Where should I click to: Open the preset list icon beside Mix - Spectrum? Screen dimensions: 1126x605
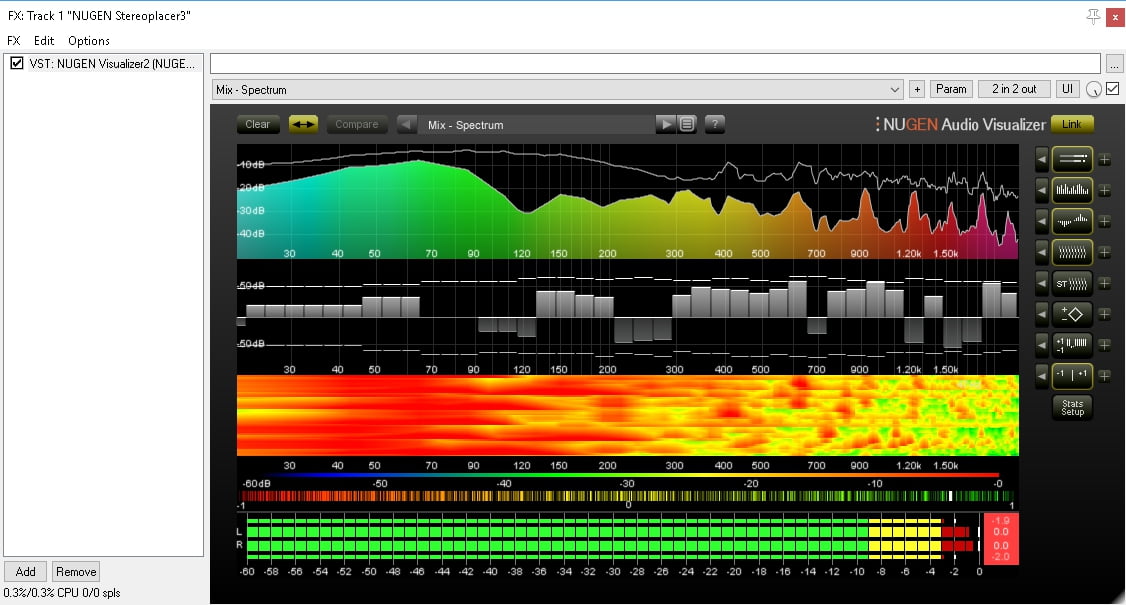point(687,125)
